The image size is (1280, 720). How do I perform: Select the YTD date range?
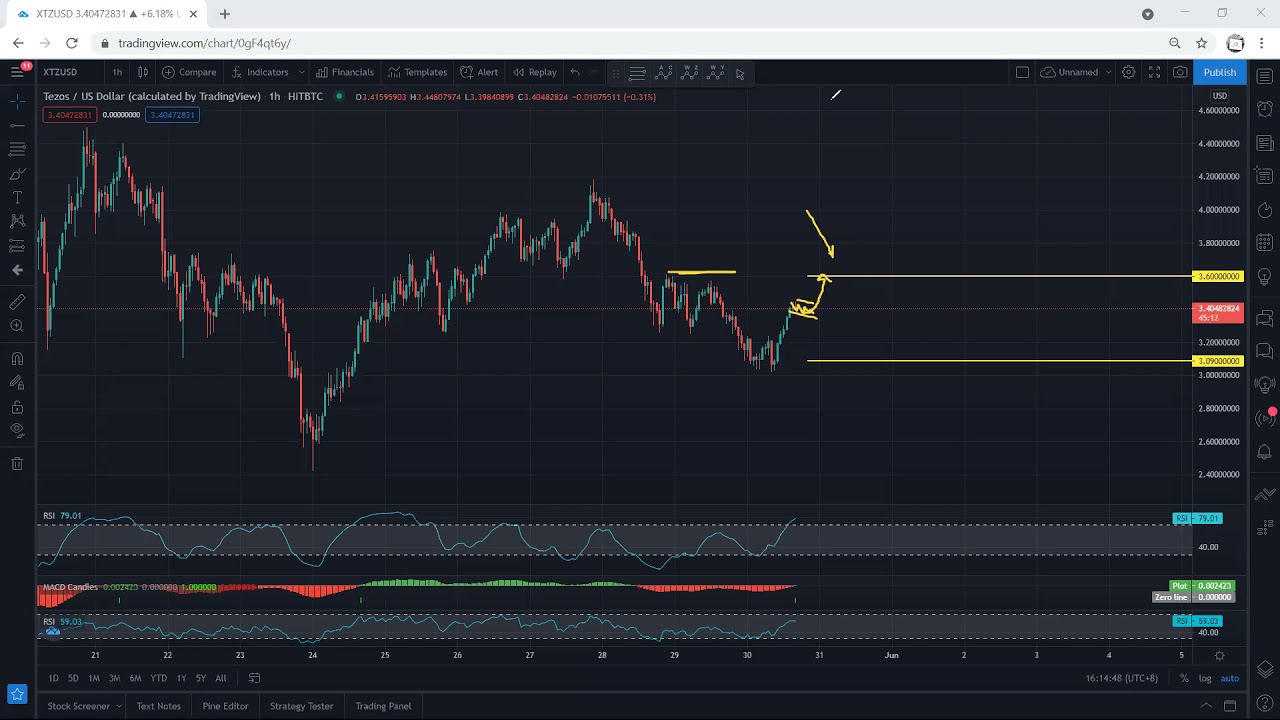pos(158,678)
